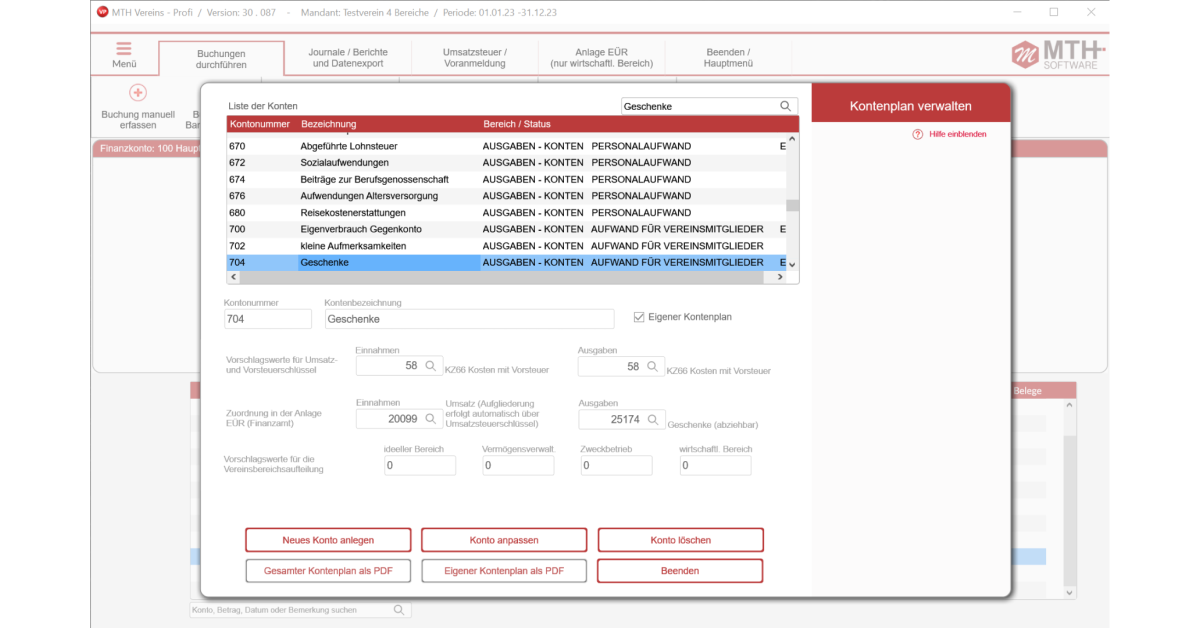Select row 672 Sozialaufwendungen

point(506,162)
